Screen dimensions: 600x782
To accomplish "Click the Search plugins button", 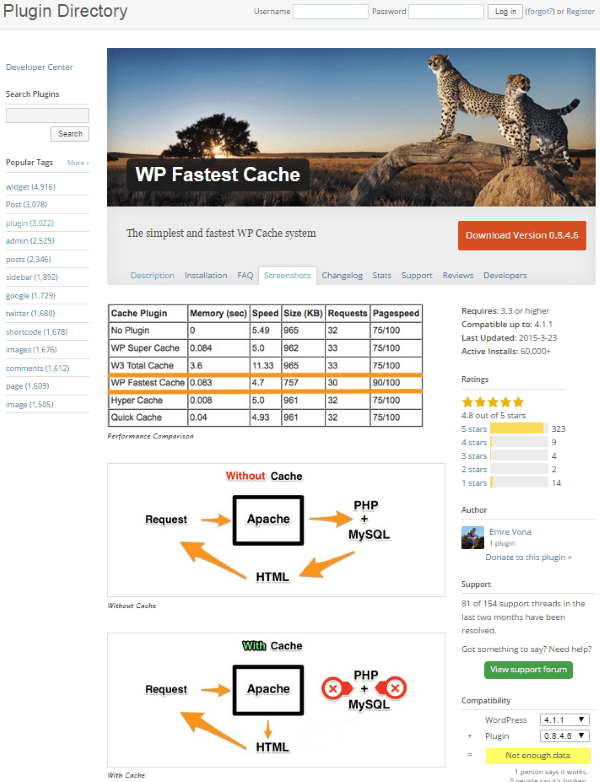I will click(70, 134).
